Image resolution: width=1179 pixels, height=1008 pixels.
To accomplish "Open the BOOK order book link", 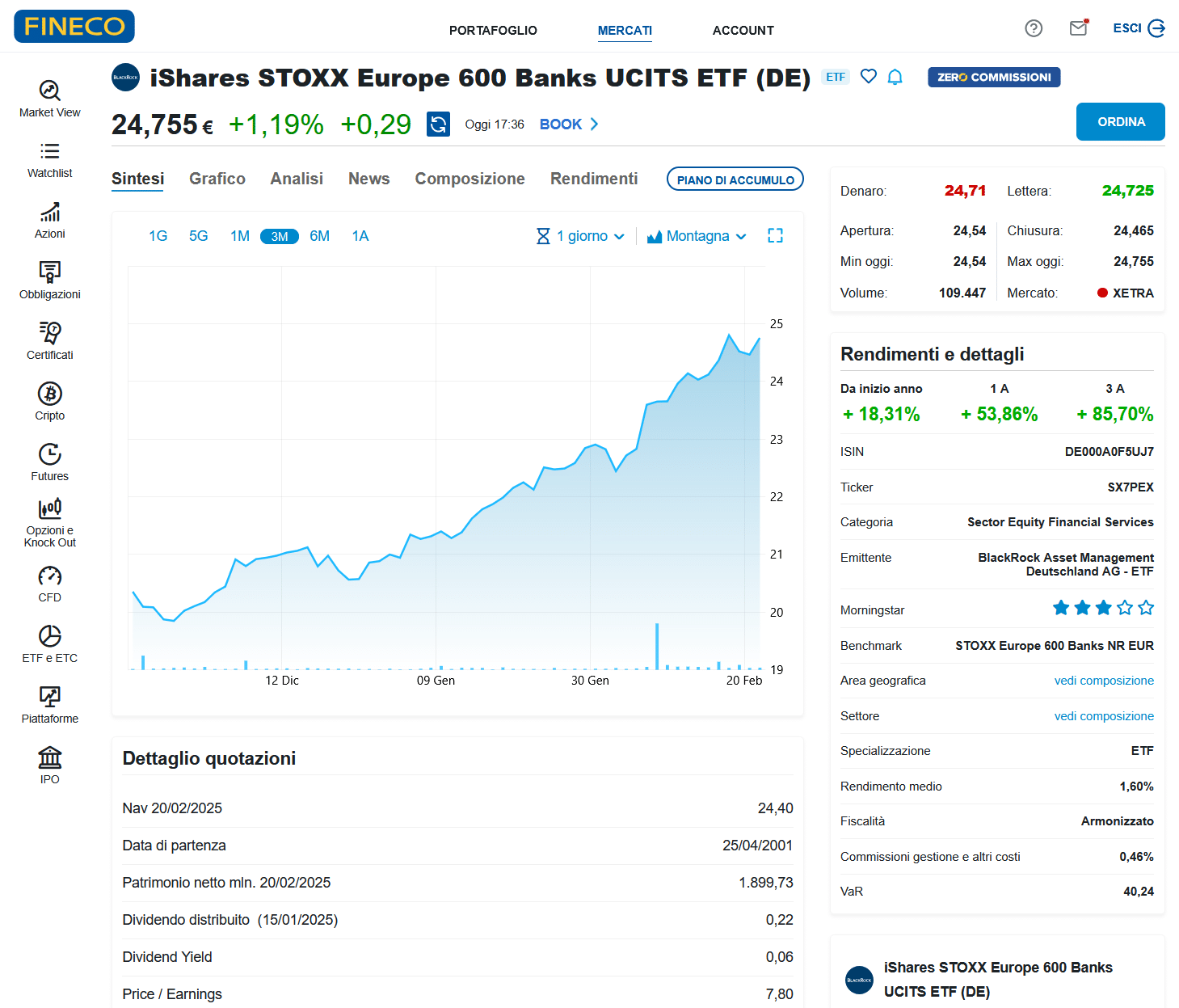I will [569, 124].
